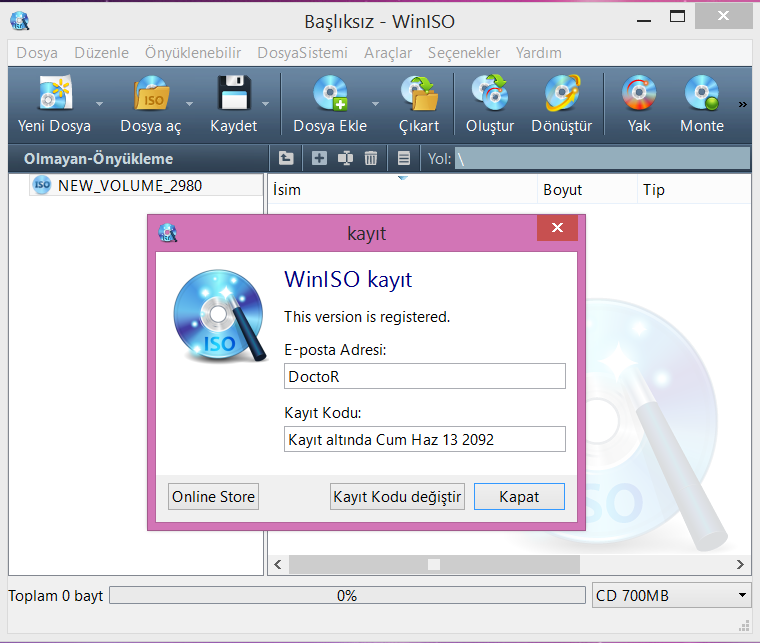Open the DosyaSistemi menu
The height and width of the screenshot is (643, 760).
(x=302, y=52)
